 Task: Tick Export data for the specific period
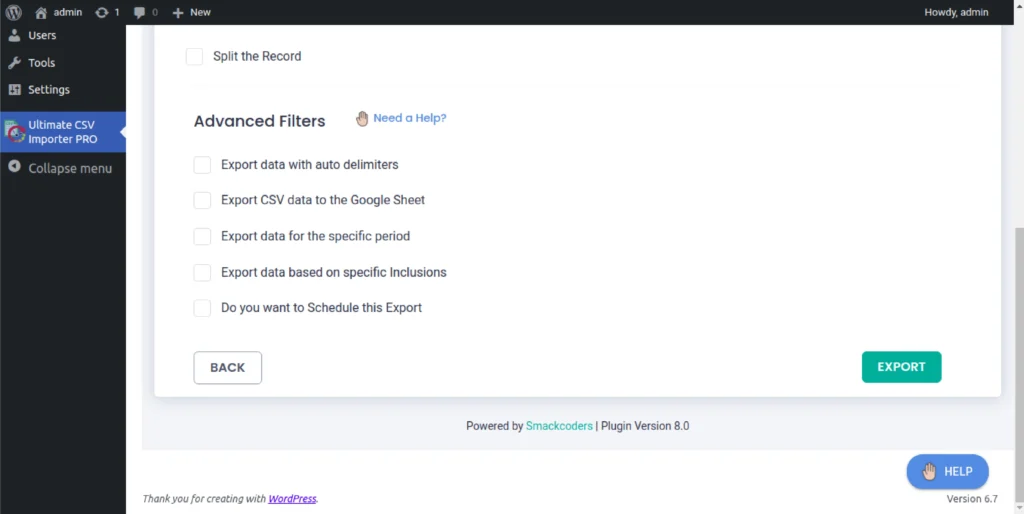pos(202,237)
